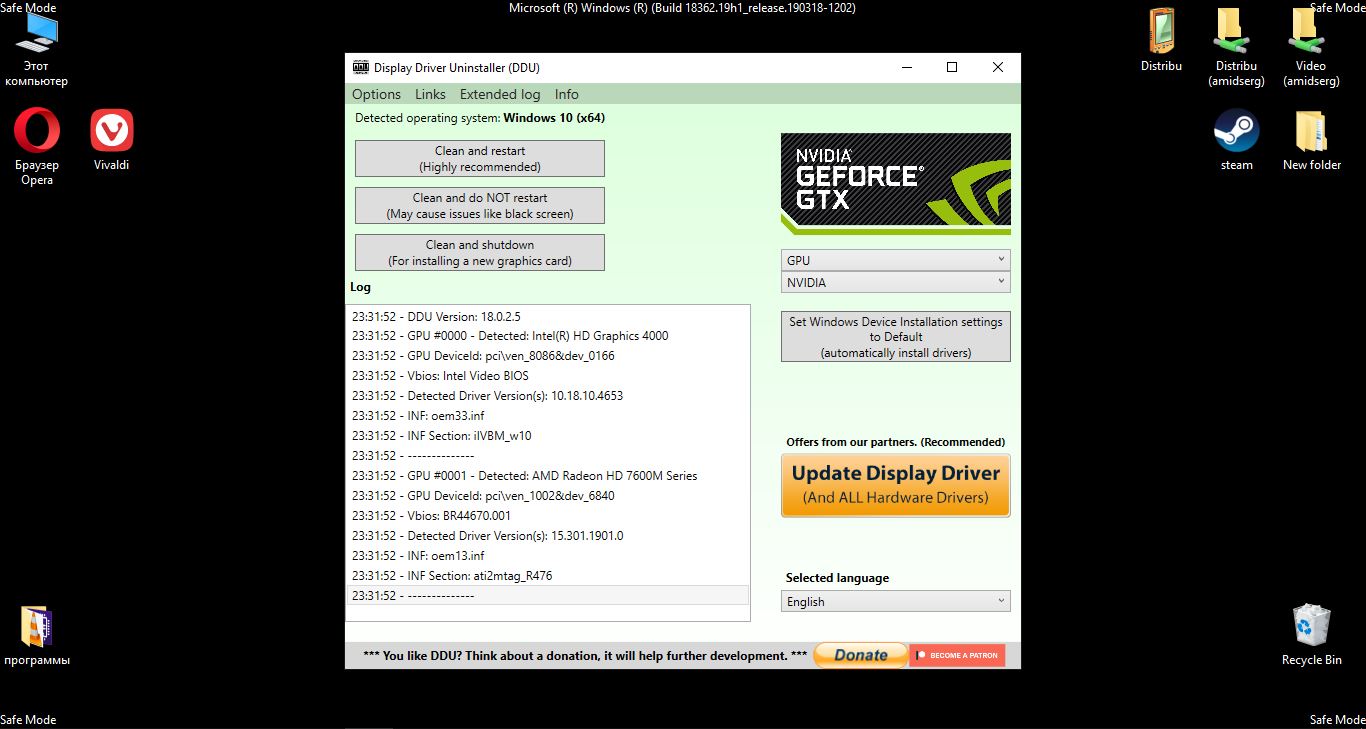
Task: Select the программы desktop icon
Action: coord(37,635)
